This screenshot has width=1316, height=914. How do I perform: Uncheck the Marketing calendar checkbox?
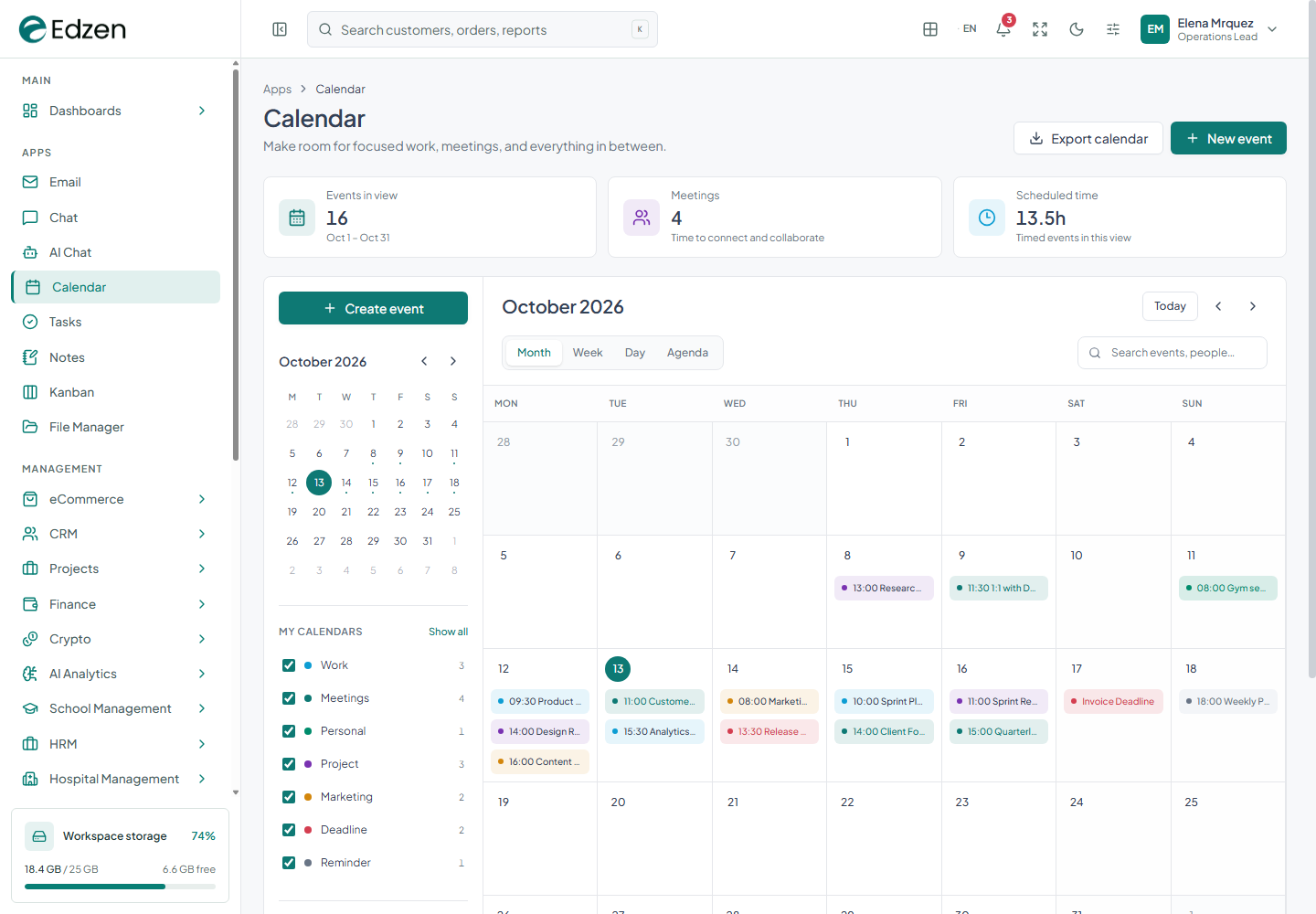point(289,797)
